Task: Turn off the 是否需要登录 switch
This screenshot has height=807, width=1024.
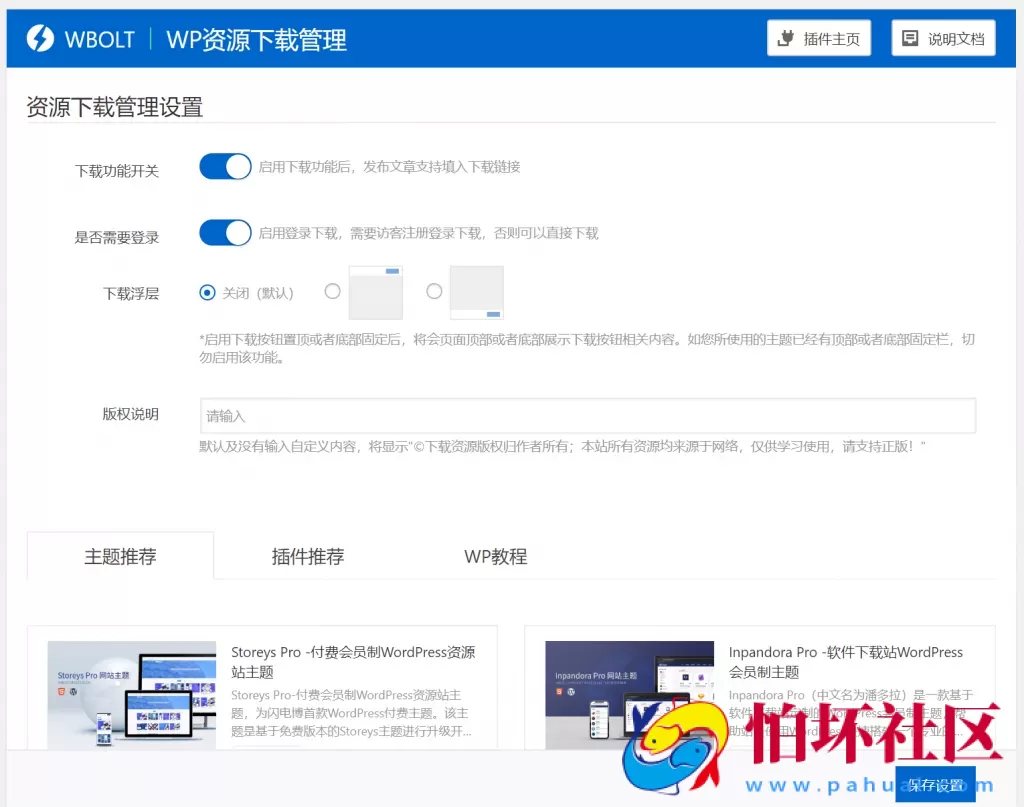Action: 224,232
